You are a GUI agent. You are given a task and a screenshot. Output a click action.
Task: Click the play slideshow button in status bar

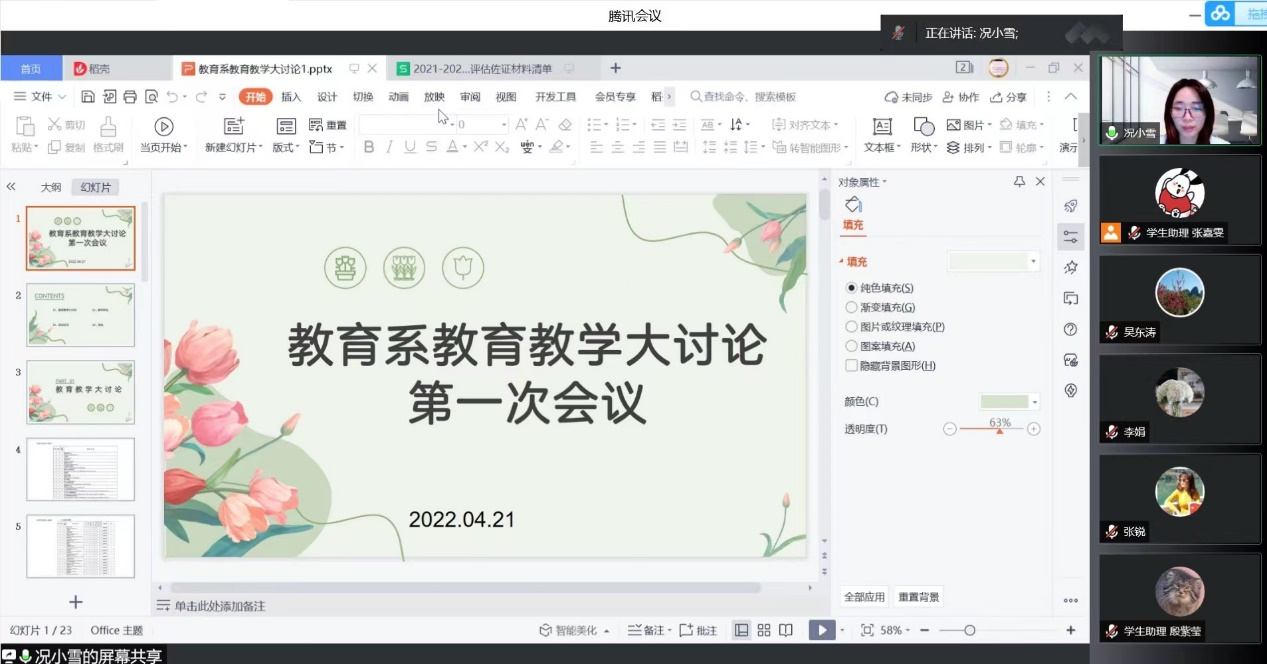pyautogui.click(x=821, y=630)
